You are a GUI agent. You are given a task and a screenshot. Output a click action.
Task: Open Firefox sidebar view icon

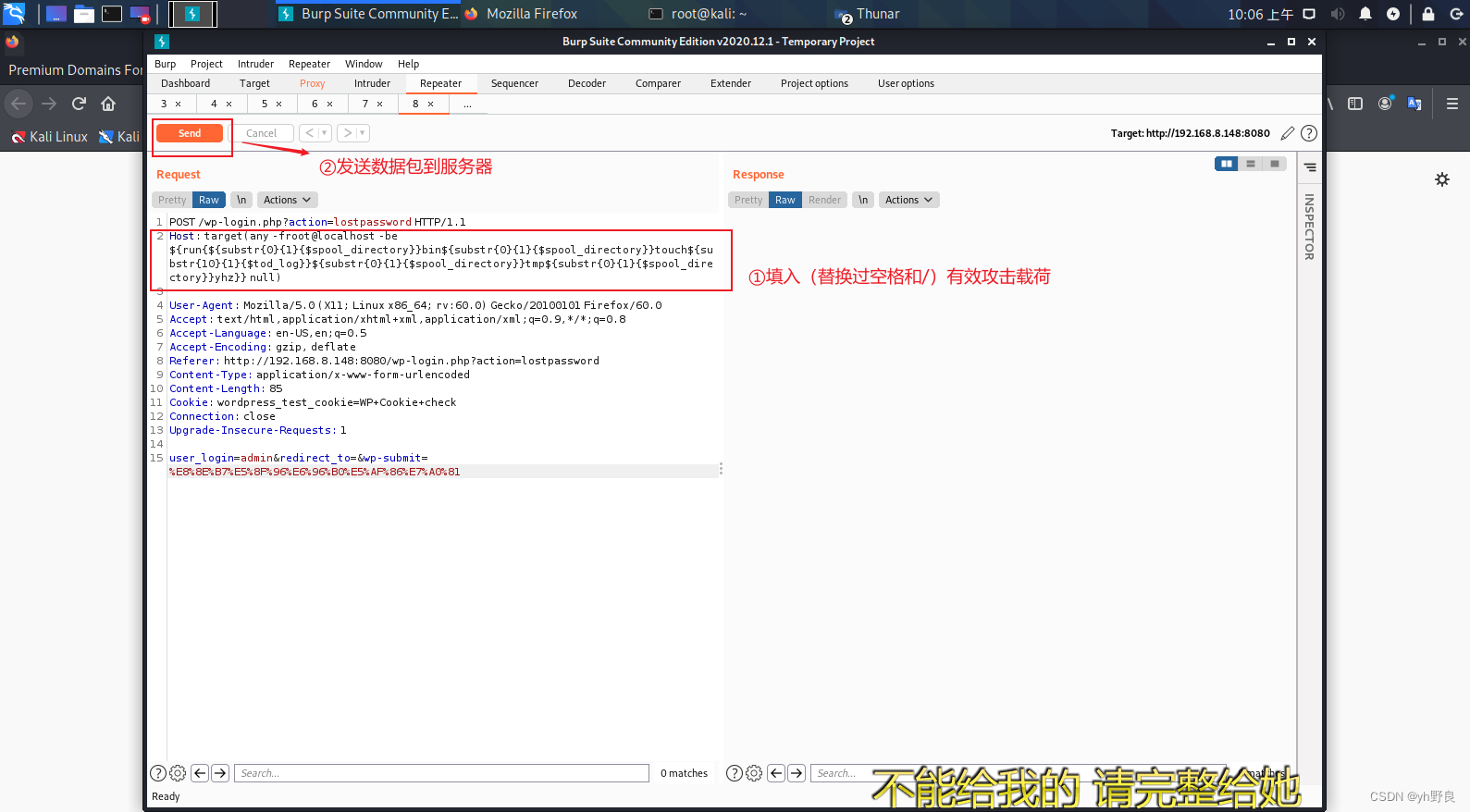pos(1355,104)
